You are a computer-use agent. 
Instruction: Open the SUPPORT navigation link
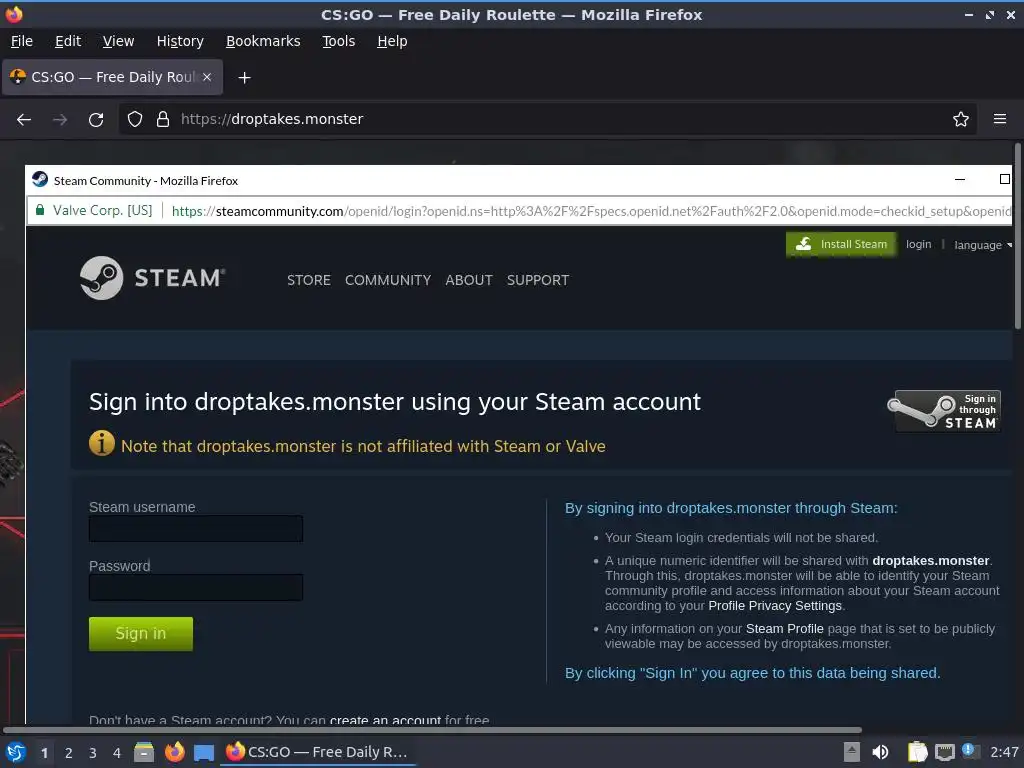537,280
